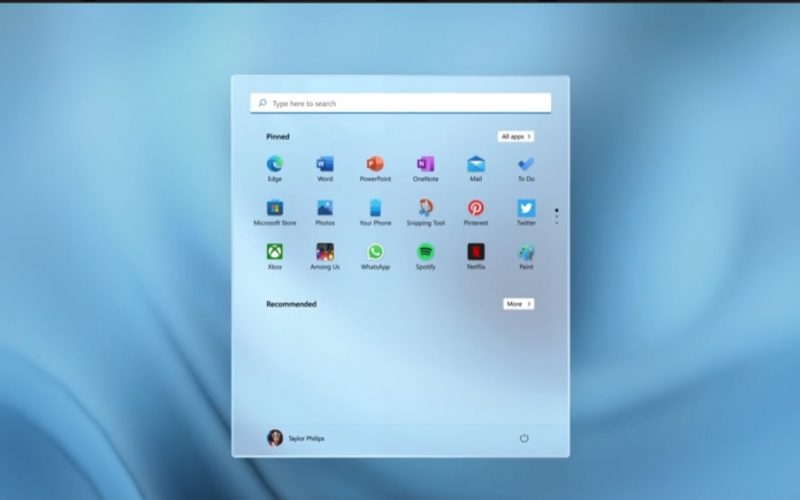Click the pinned apps page indicator dots
The width and height of the screenshot is (800, 500).
click(557, 216)
